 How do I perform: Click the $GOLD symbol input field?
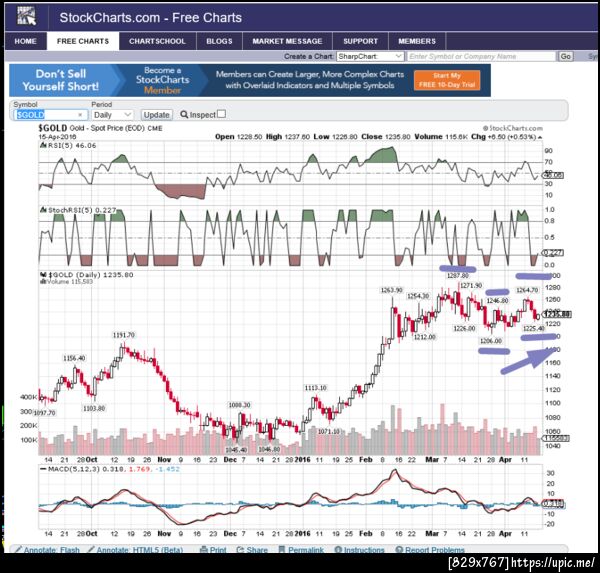pyautogui.click(x=51, y=115)
